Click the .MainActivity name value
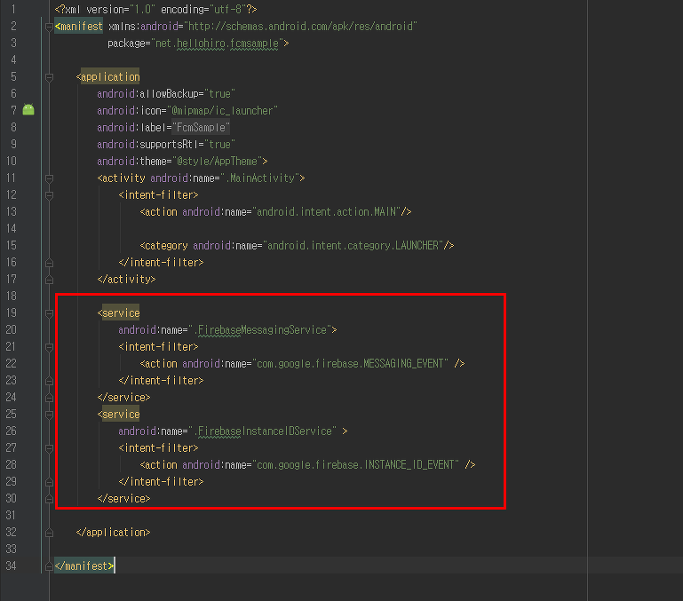This screenshot has width=683, height=601. (260, 178)
